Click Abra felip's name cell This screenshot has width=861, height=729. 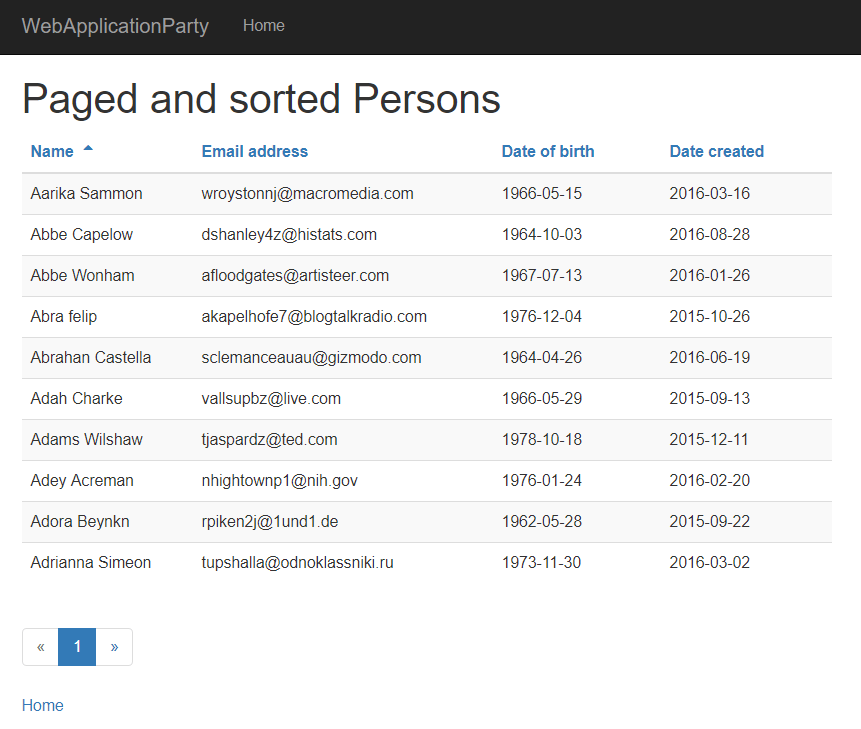(62, 316)
